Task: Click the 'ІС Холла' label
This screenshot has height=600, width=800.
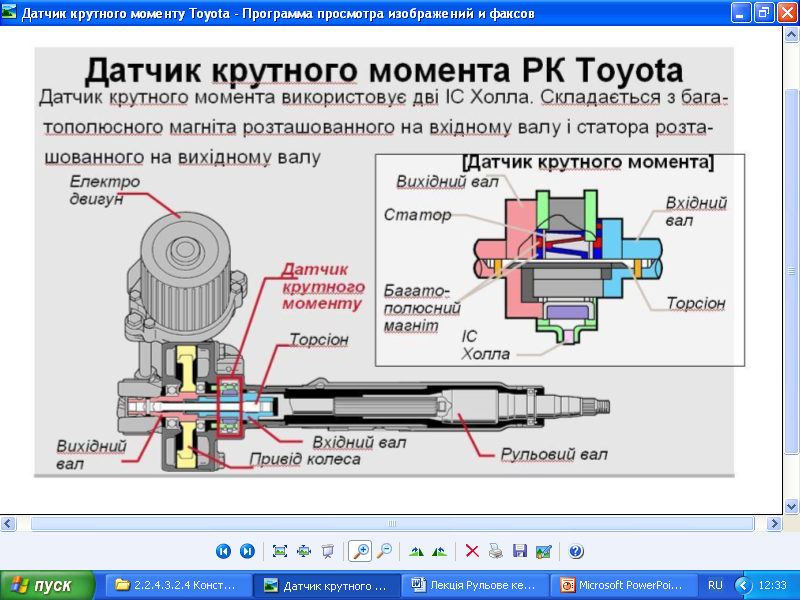Action: [485, 345]
